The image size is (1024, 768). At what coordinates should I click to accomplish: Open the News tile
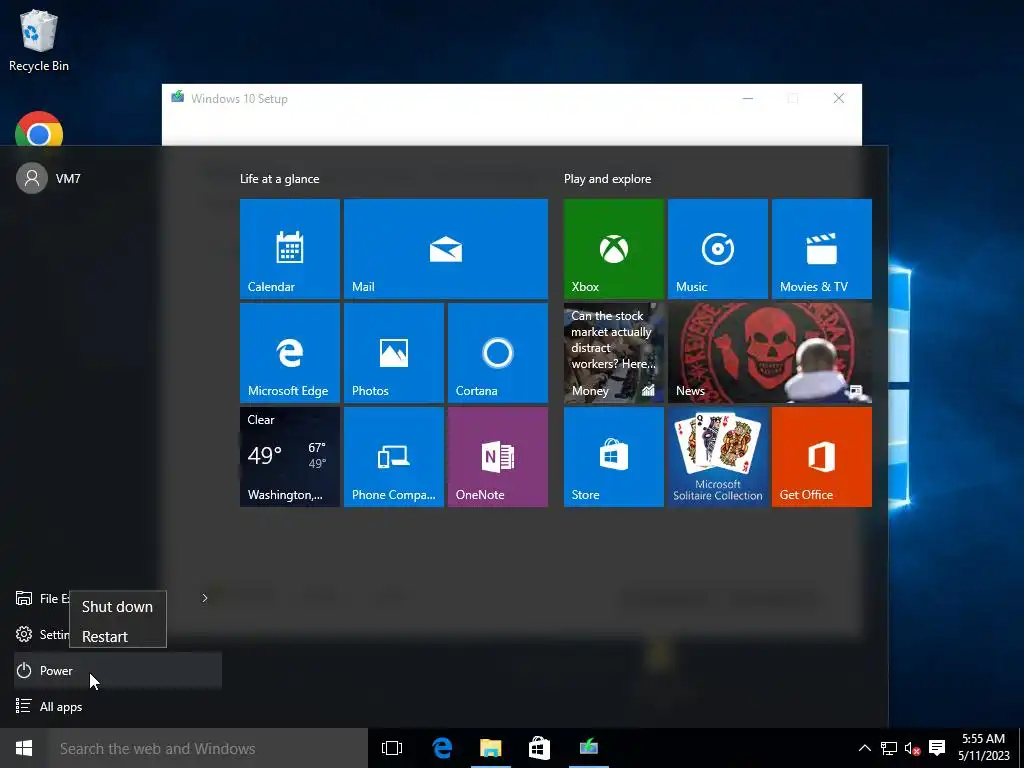coord(769,353)
